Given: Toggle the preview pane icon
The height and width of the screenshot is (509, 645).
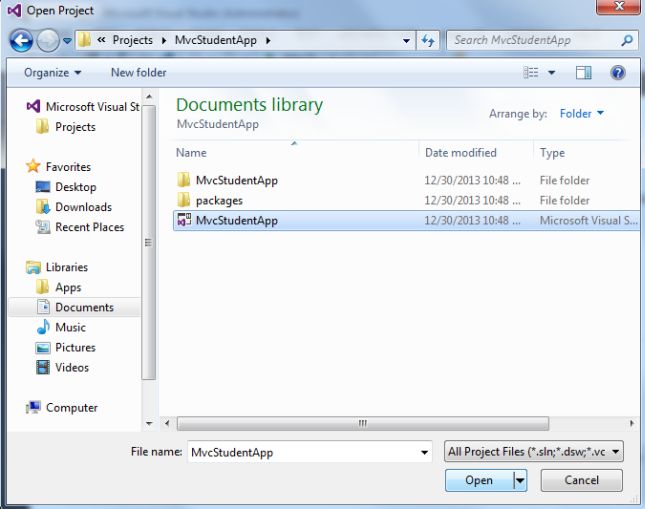Looking at the screenshot, I should (583, 73).
